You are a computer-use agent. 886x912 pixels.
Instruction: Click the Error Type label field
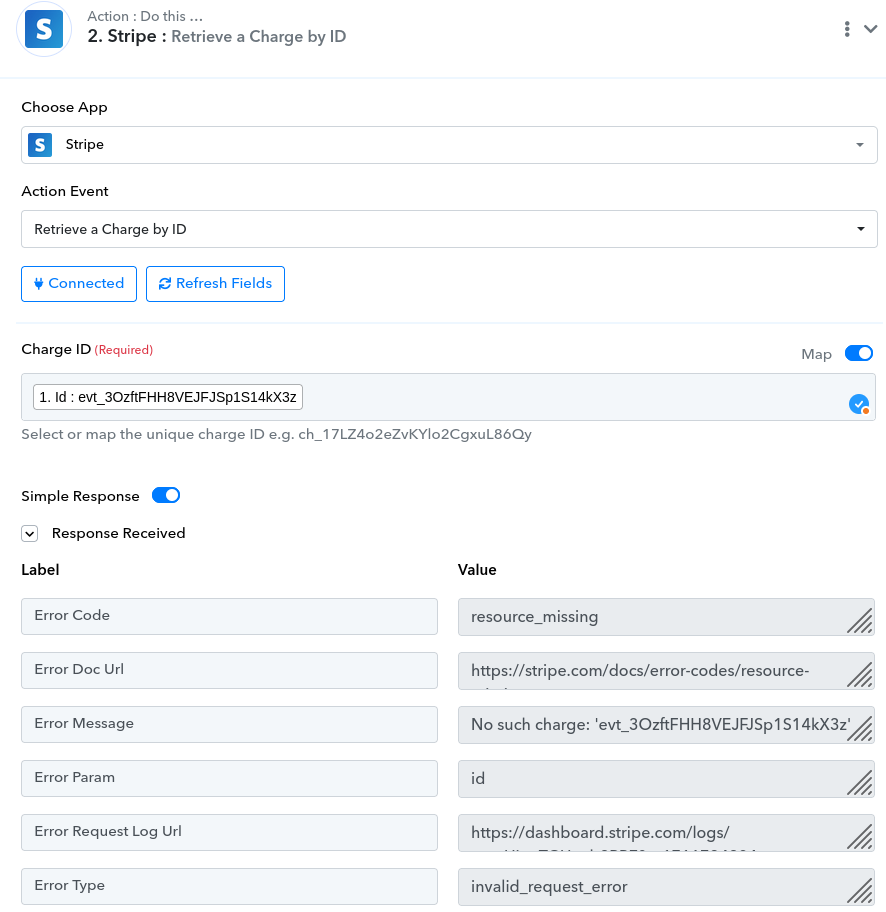point(229,886)
